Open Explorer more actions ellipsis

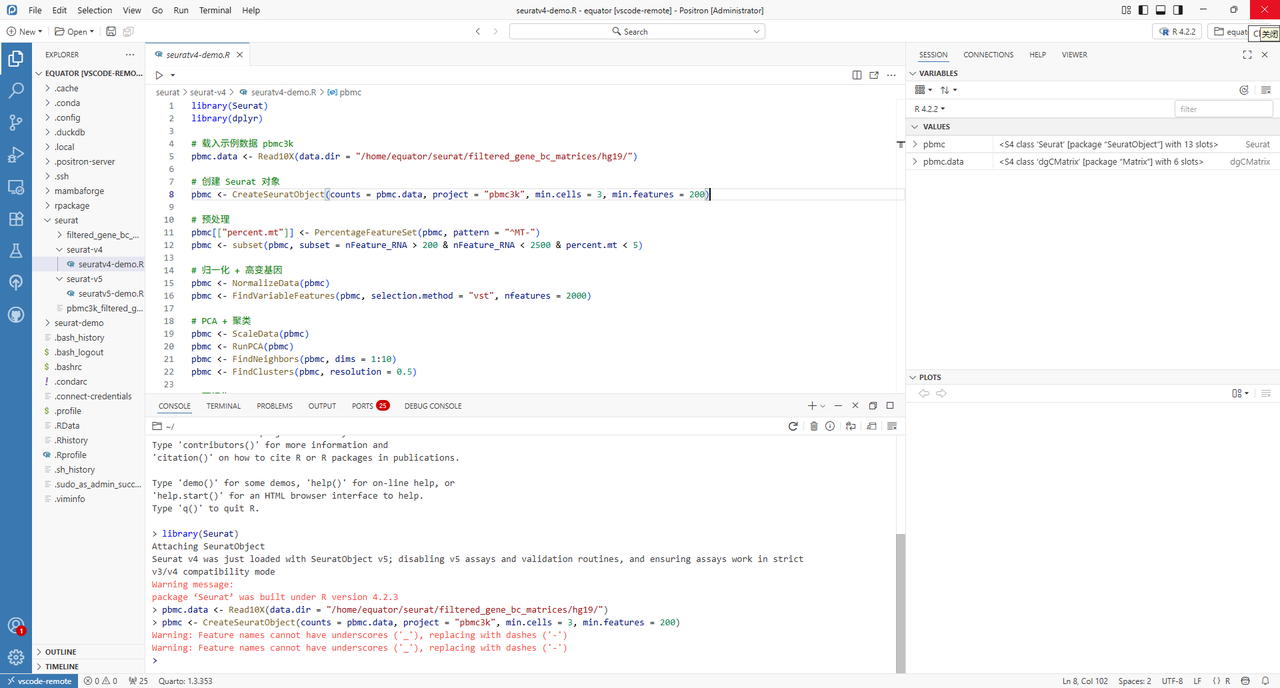tap(129, 55)
